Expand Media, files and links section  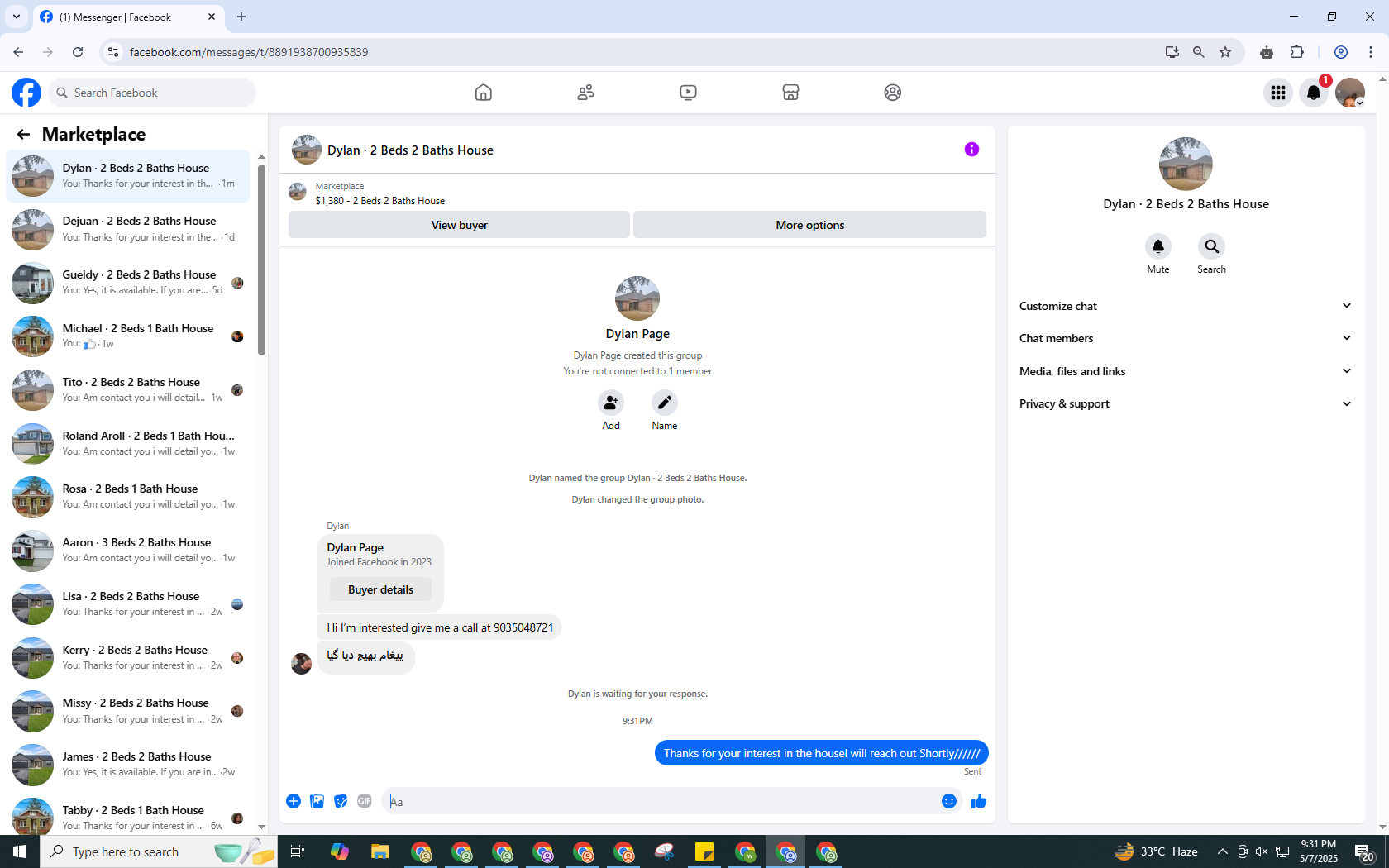pos(1186,371)
